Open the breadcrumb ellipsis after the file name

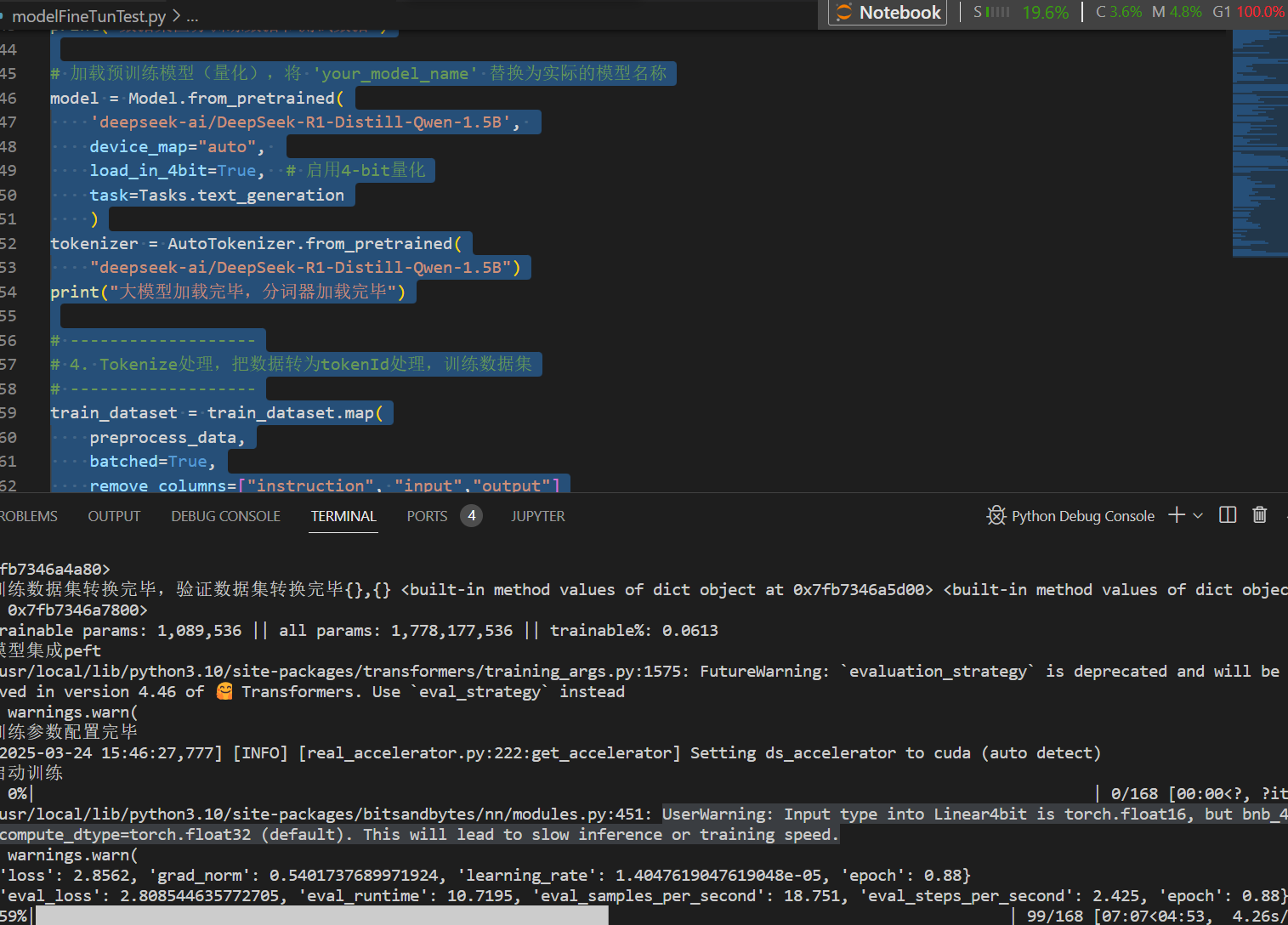(x=192, y=16)
